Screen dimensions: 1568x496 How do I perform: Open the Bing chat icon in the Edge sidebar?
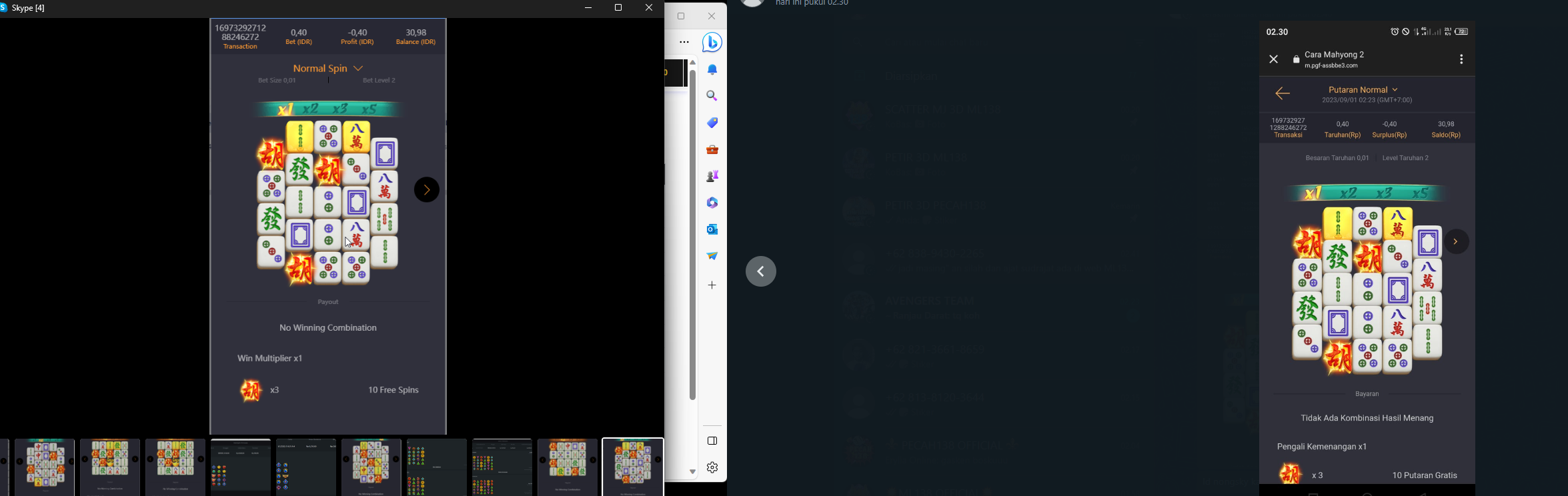coord(712,43)
